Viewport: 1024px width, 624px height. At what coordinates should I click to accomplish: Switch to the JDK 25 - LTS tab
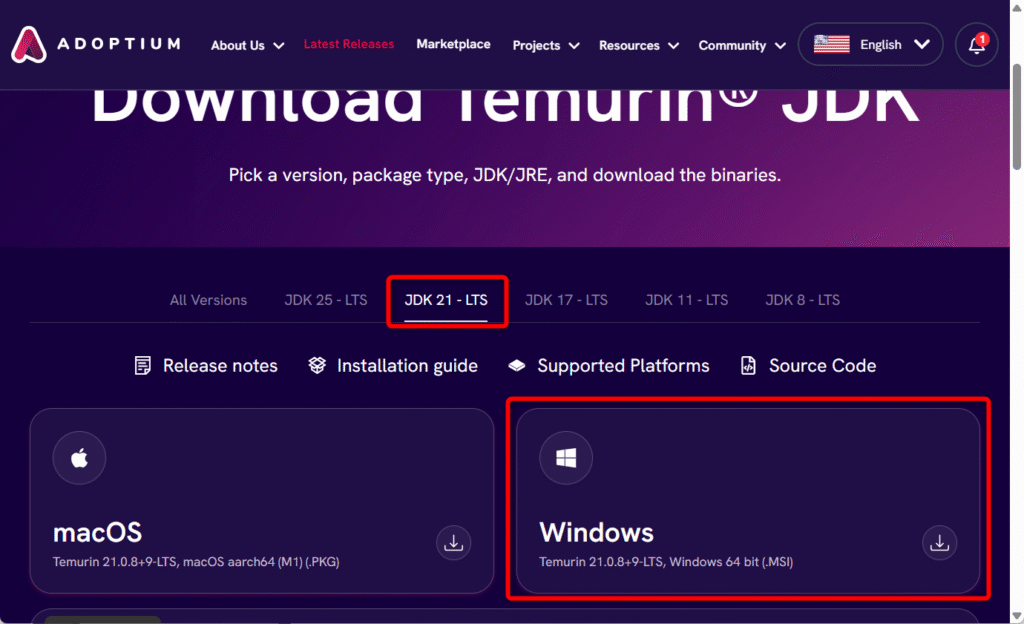click(325, 300)
